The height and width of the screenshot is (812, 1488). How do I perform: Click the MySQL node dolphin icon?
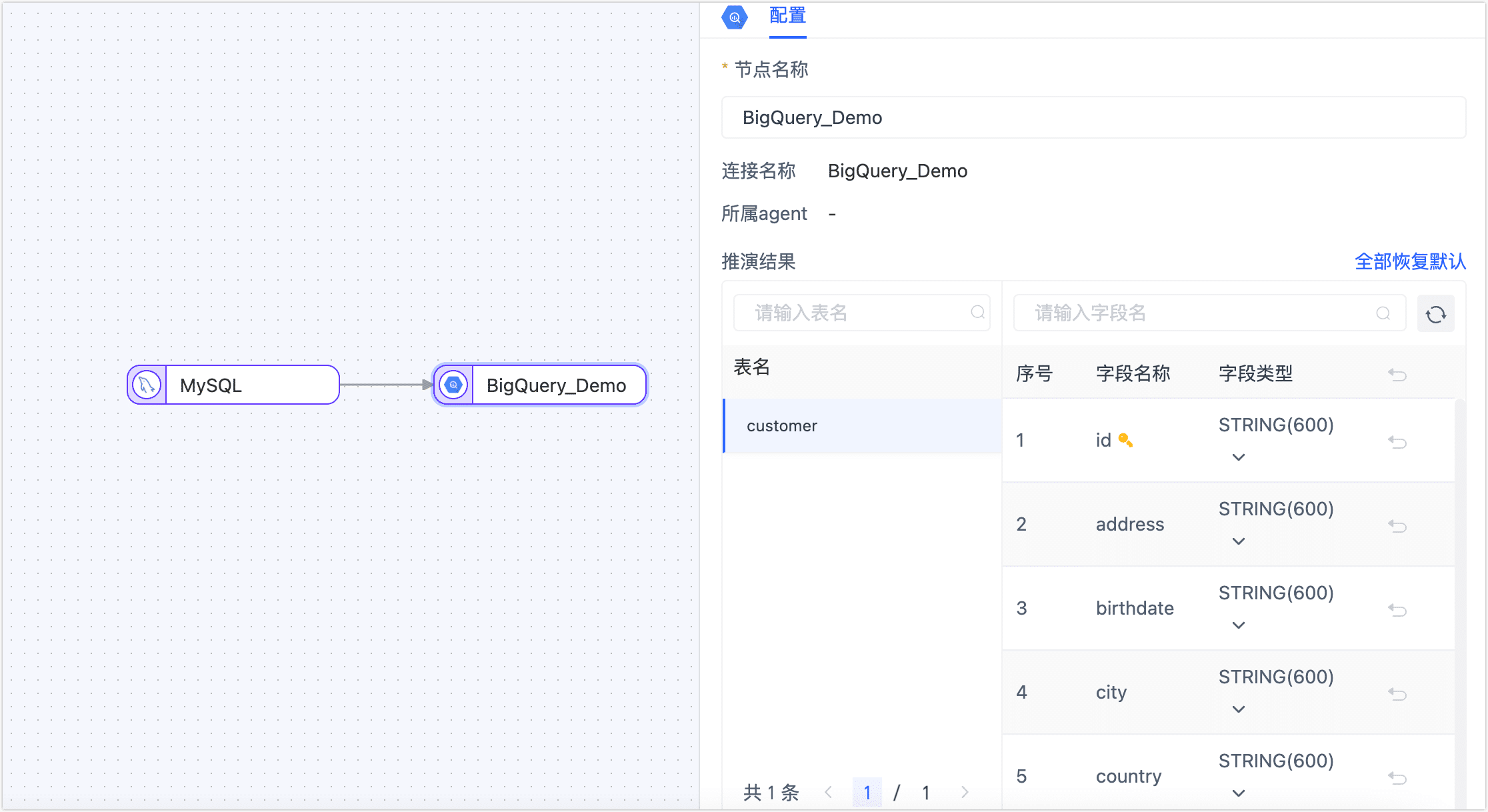point(147,385)
